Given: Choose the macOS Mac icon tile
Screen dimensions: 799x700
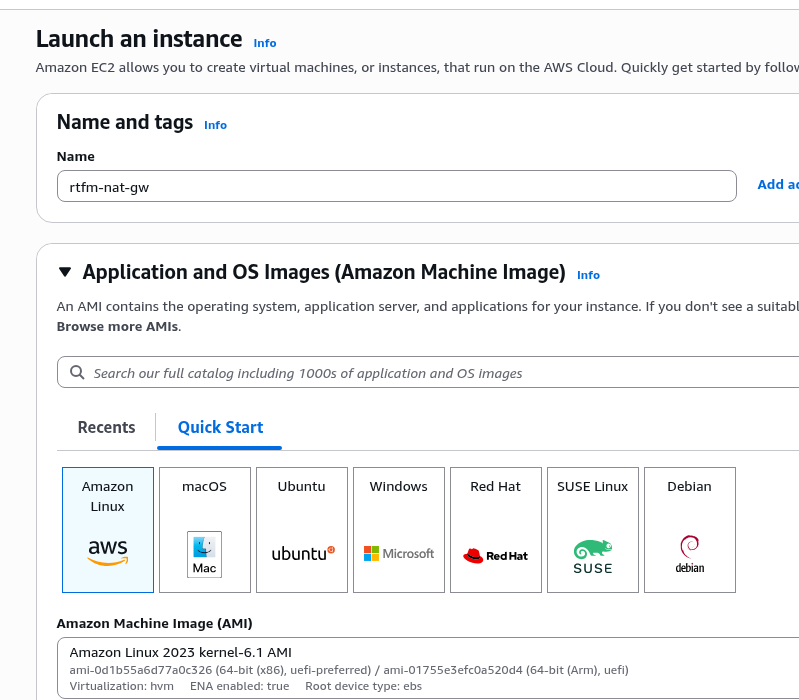Looking at the screenshot, I should (204, 530).
